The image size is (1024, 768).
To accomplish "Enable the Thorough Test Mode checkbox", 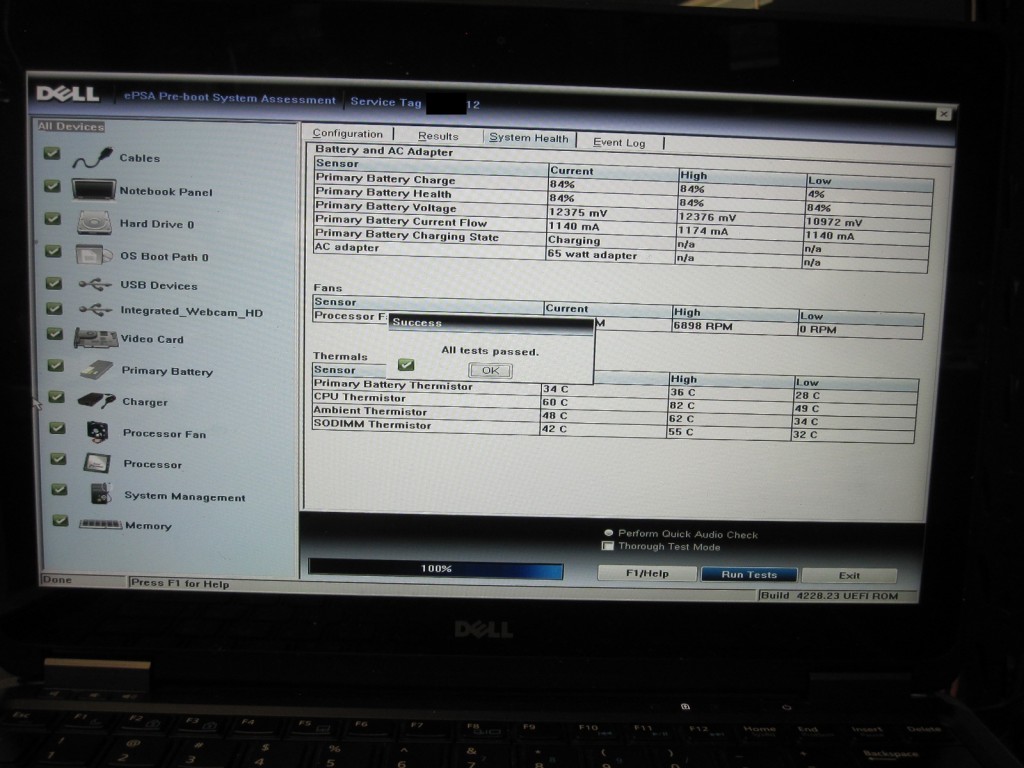I will pyautogui.click(x=608, y=545).
